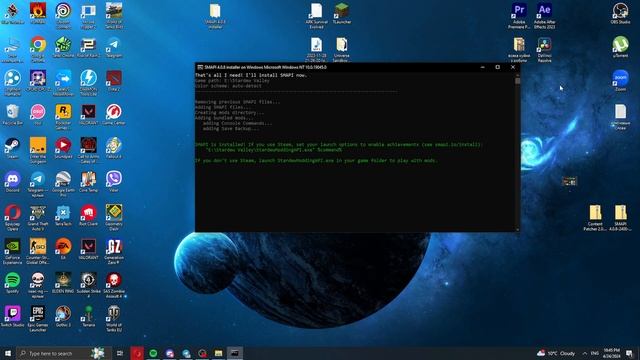Open the Game Center desktop shortcut
Screen dimensions: 640x360
(x=113, y=115)
